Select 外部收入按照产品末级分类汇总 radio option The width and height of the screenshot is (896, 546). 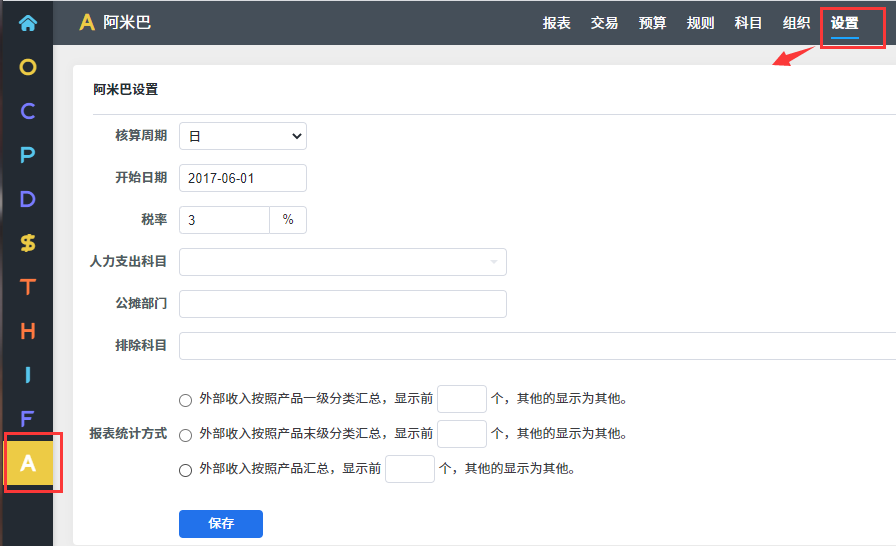tap(185, 435)
